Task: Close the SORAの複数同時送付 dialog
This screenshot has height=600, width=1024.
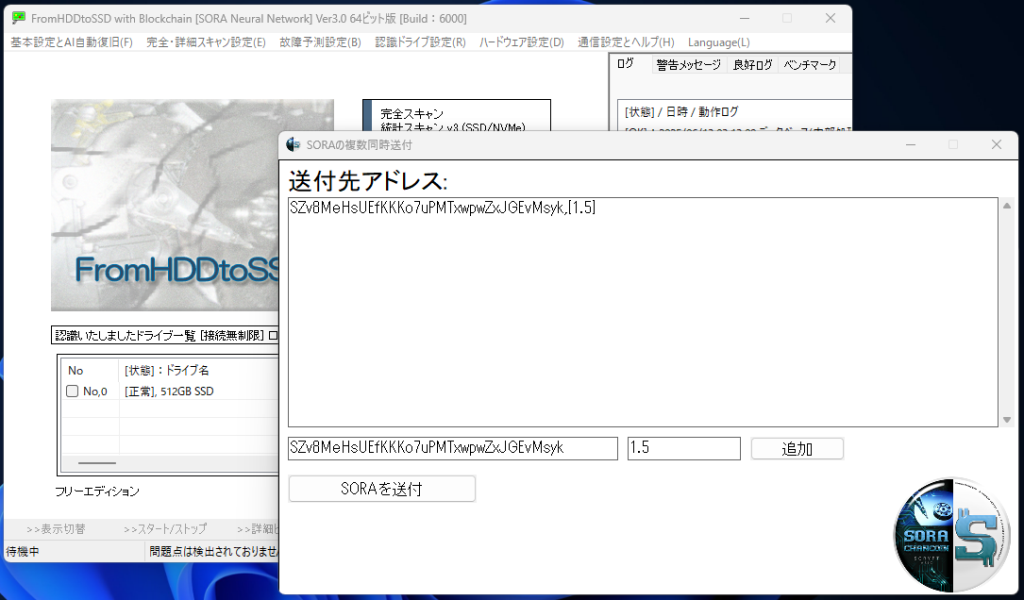Action: point(996,144)
